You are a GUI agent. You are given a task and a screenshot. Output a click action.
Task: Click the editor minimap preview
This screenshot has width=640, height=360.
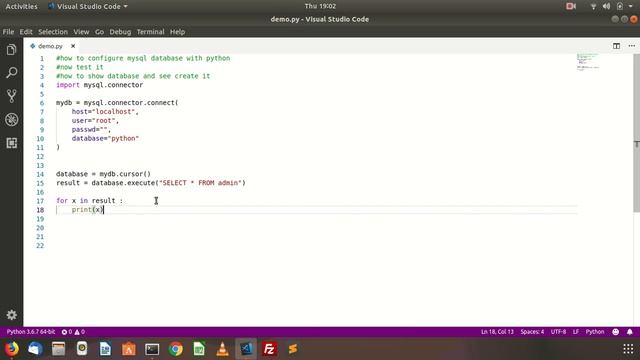click(588, 62)
